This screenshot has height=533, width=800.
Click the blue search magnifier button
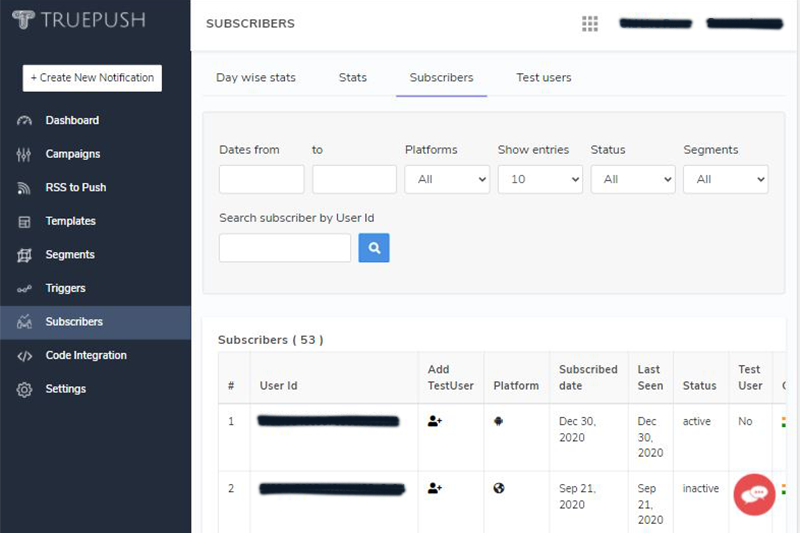(x=374, y=248)
